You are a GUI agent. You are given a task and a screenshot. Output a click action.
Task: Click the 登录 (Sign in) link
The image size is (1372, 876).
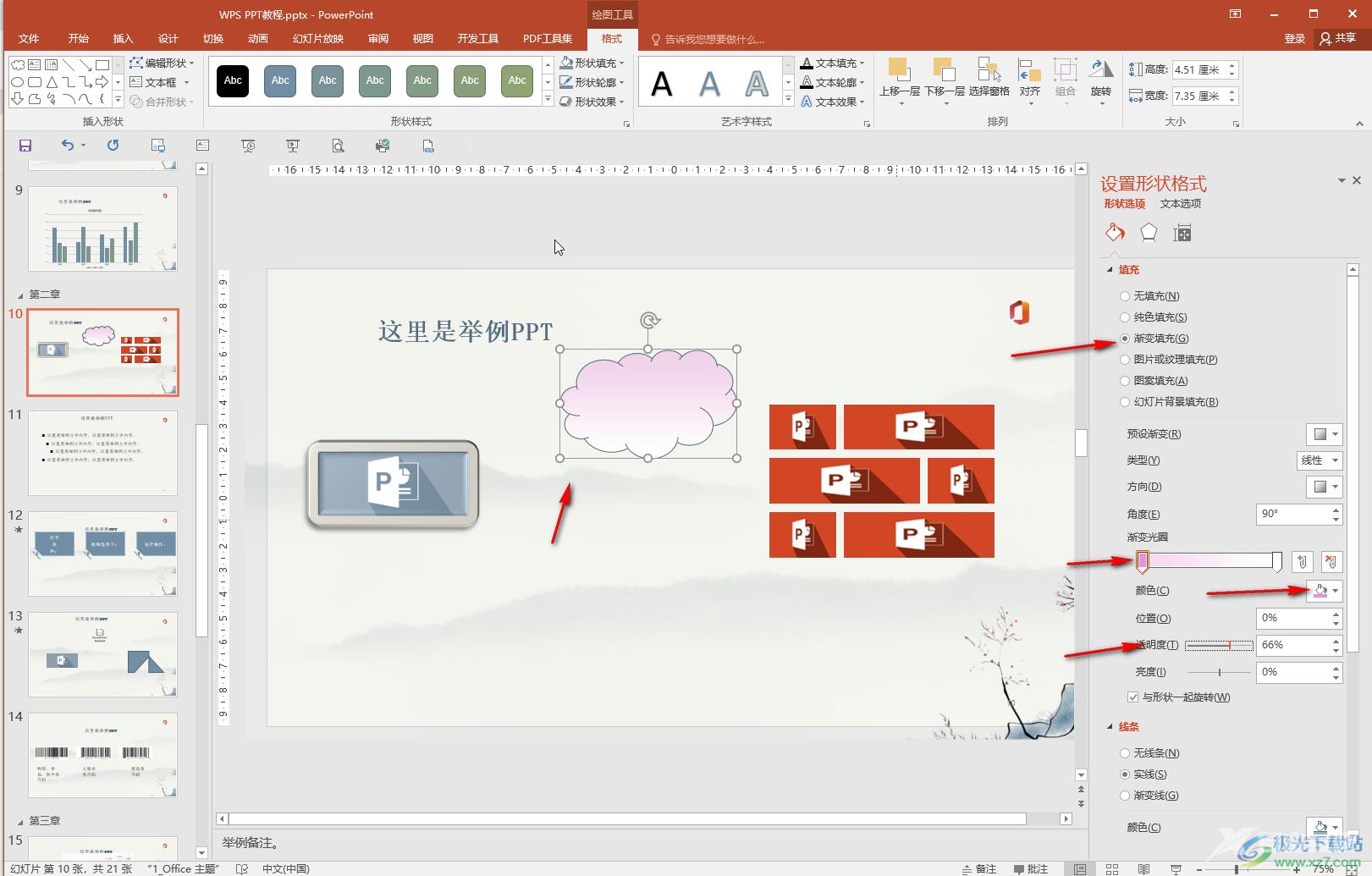coord(1295,39)
